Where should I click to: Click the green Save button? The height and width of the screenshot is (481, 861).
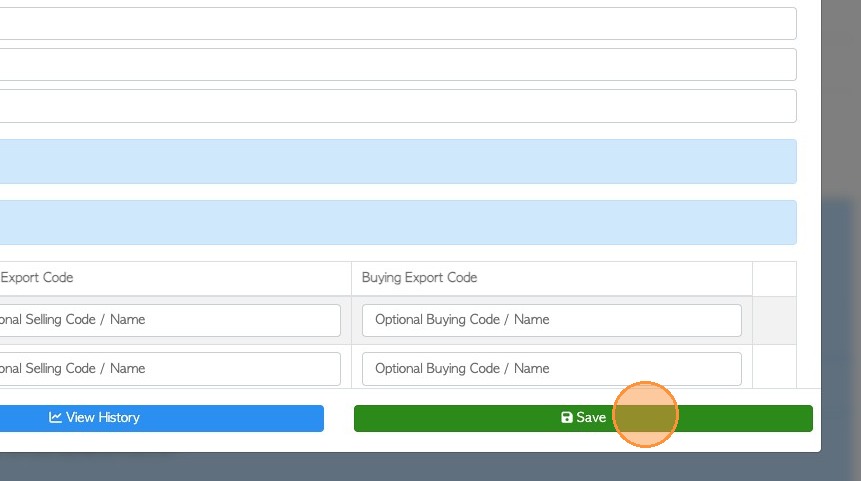[x=583, y=418]
